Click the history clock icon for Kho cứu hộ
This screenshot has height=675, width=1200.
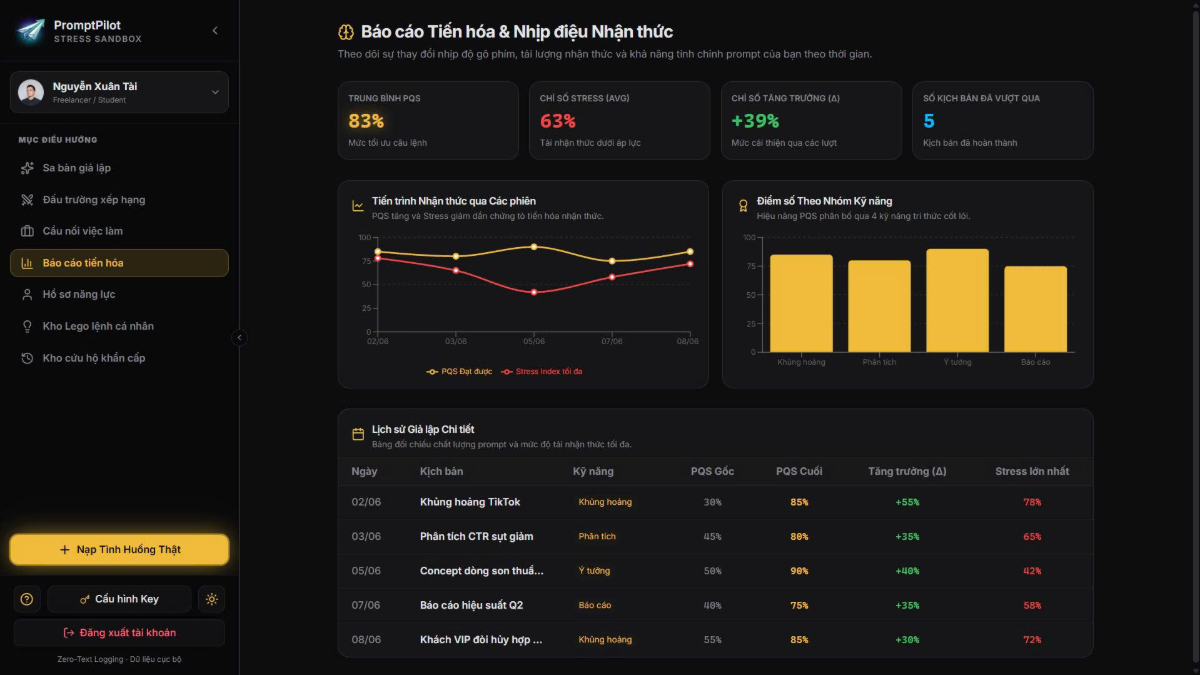point(28,358)
